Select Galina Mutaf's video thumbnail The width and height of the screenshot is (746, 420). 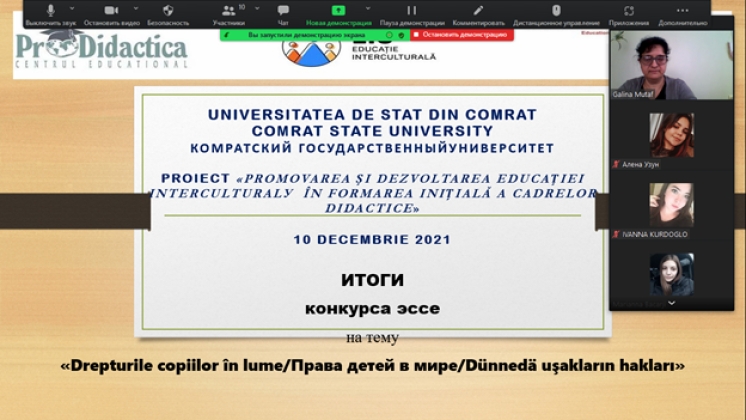(671, 60)
